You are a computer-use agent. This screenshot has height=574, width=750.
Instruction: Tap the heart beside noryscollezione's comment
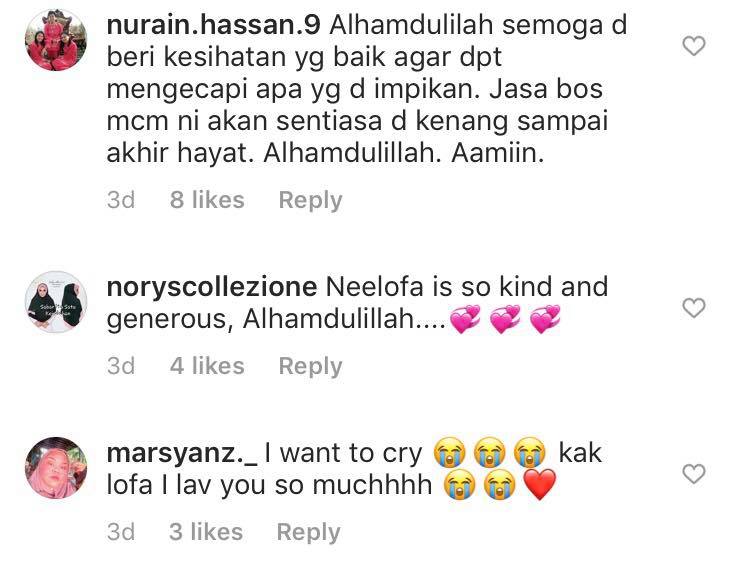pyautogui.click(x=694, y=308)
